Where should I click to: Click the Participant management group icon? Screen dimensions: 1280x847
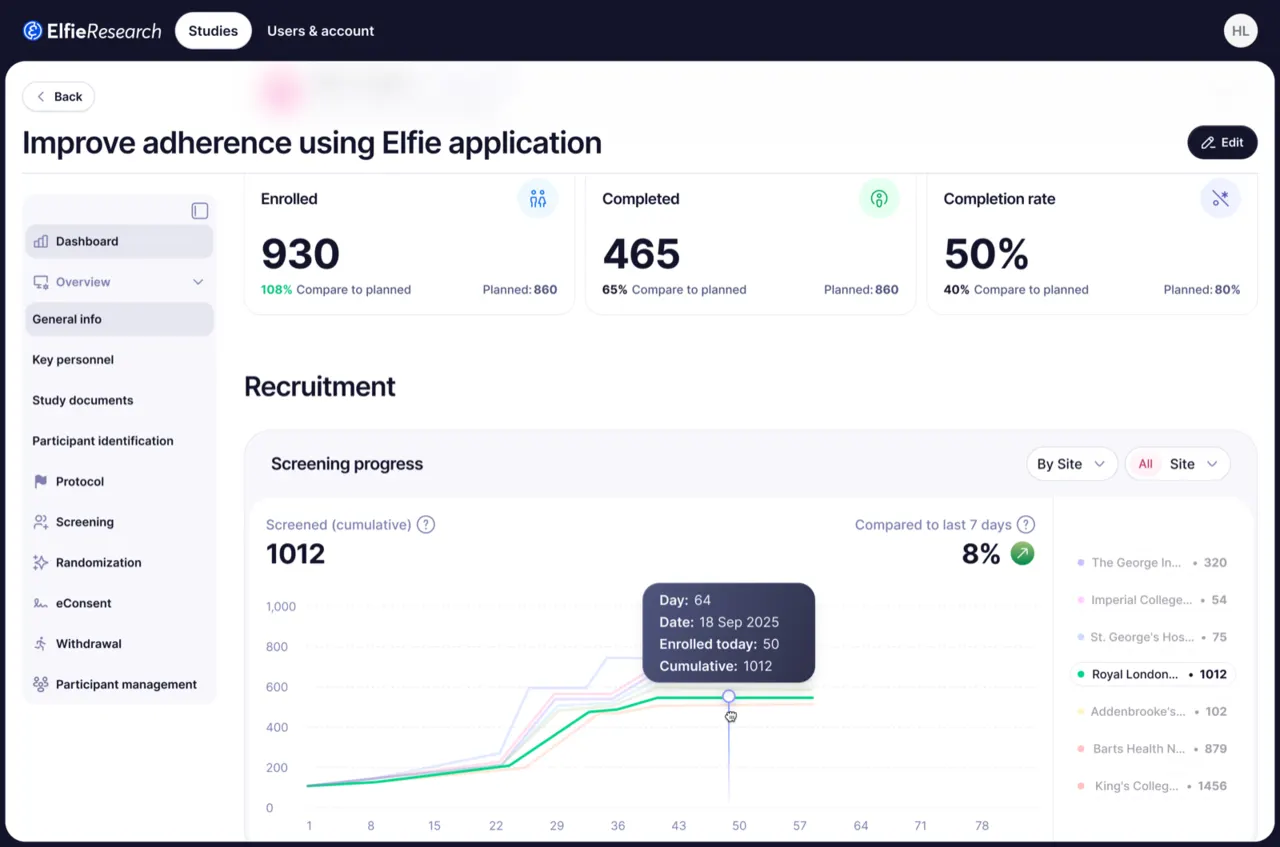tap(41, 685)
